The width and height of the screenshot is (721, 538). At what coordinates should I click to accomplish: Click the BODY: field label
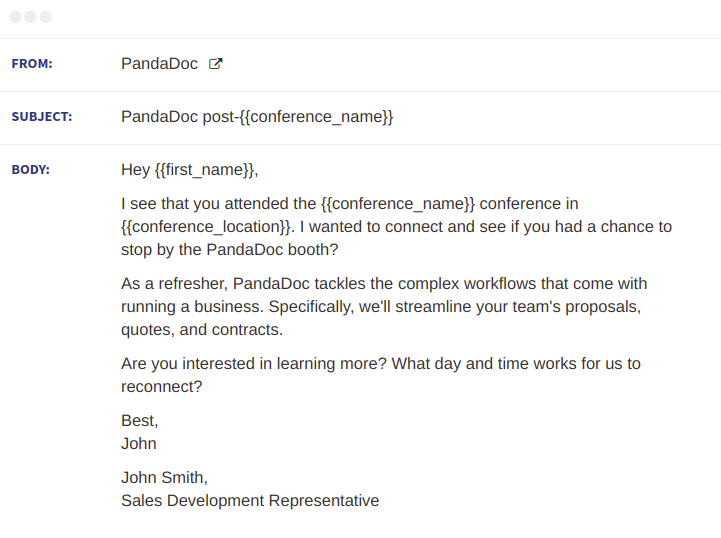pos(30,170)
